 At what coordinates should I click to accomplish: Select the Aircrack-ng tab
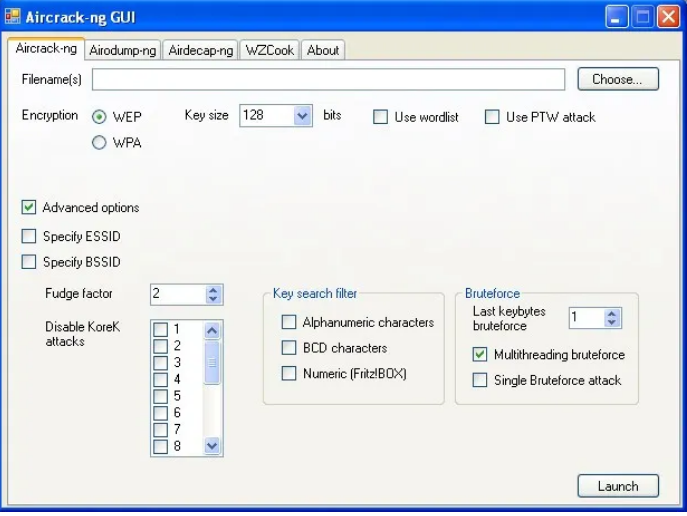[x=46, y=48]
